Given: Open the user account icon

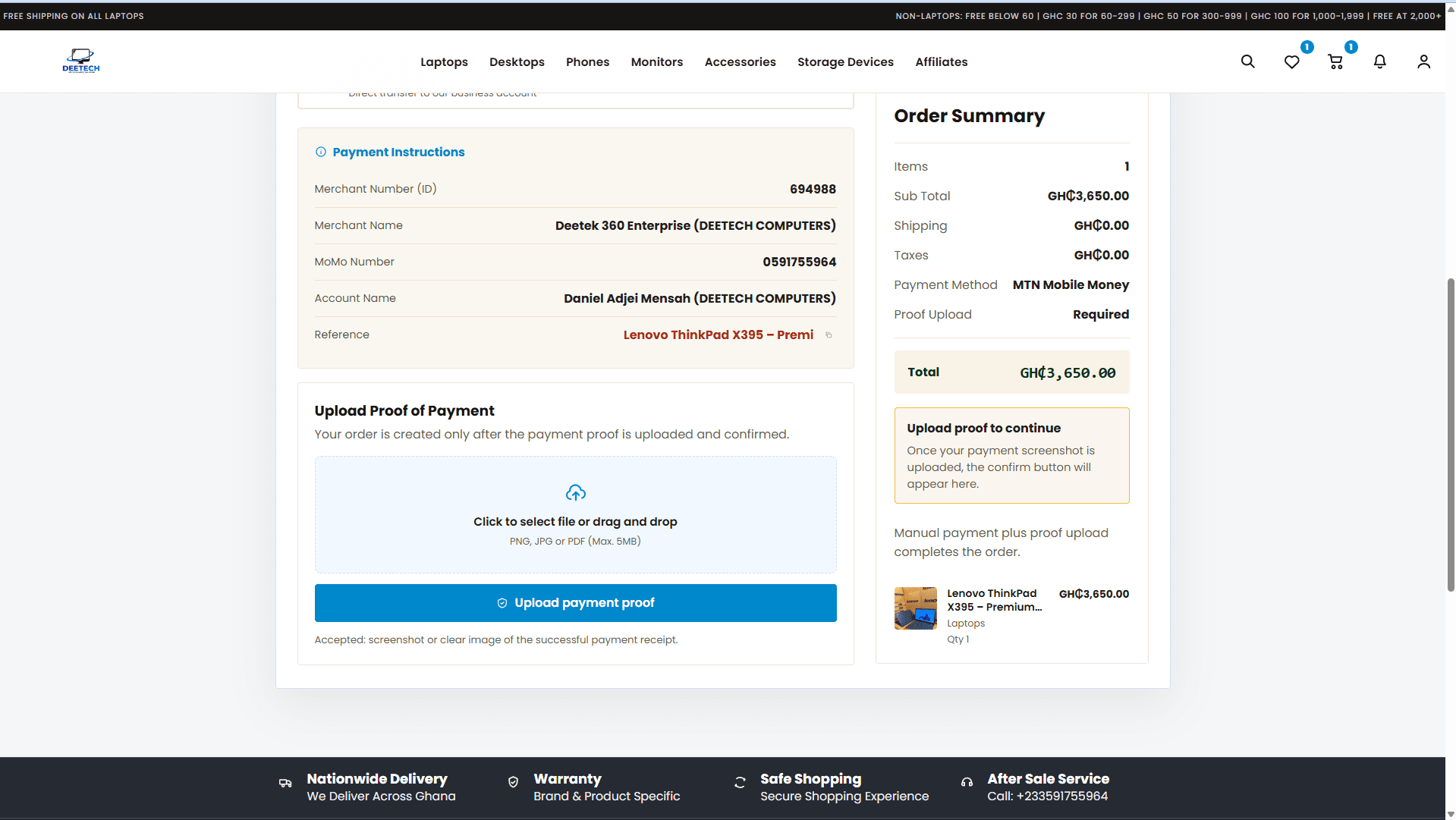Looking at the screenshot, I should coord(1423,61).
